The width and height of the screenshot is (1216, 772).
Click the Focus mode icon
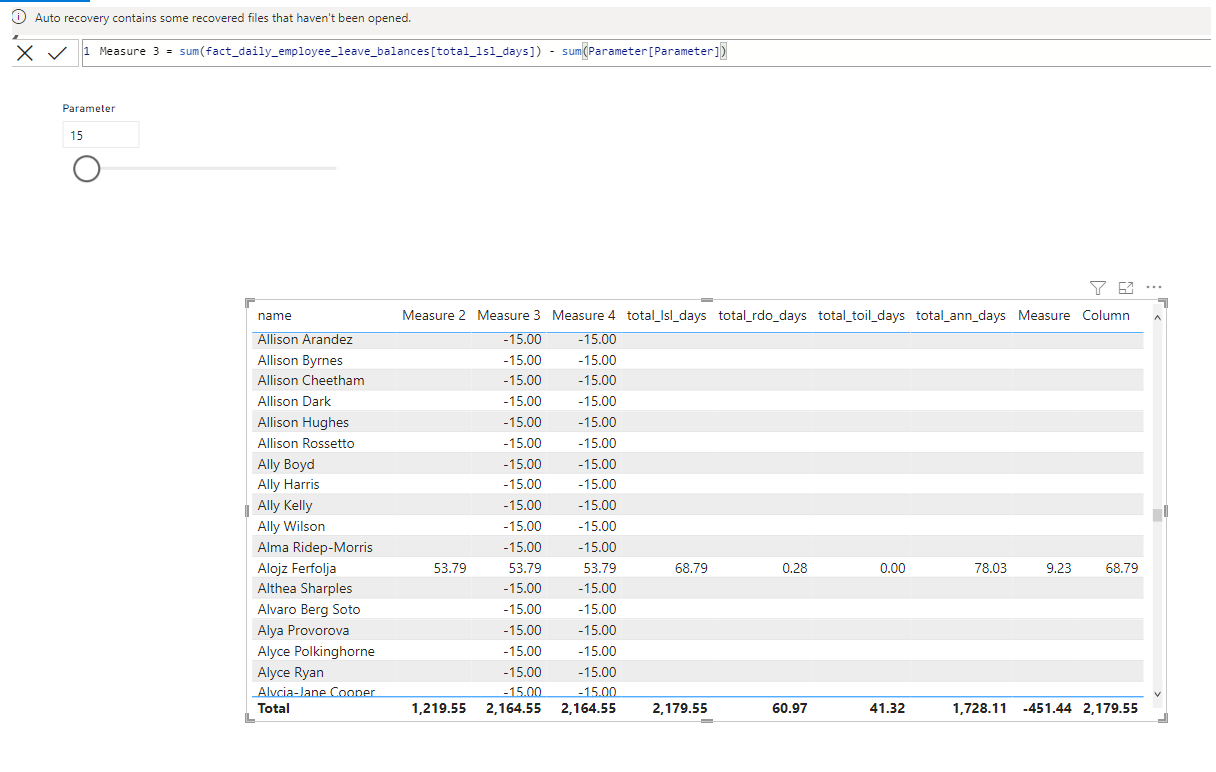(1126, 288)
